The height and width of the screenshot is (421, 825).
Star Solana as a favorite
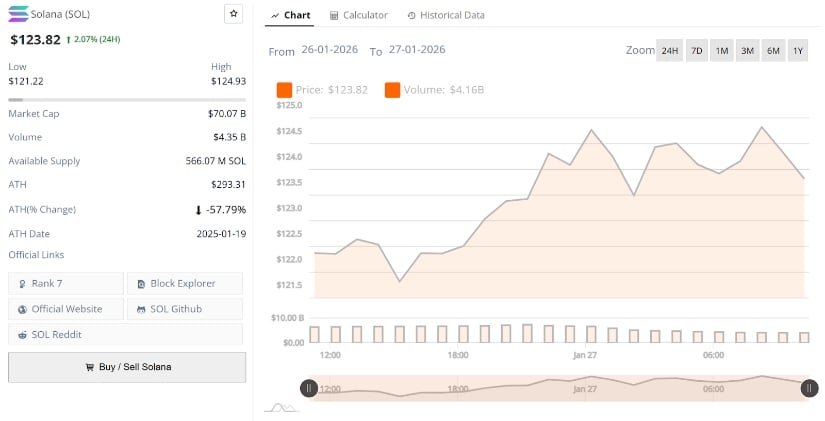(x=232, y=14)
